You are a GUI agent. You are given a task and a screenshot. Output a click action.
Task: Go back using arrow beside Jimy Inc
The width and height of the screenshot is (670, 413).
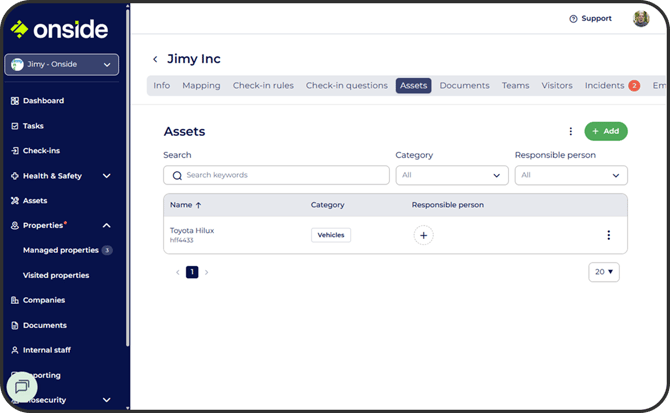(x=155, y=59)
